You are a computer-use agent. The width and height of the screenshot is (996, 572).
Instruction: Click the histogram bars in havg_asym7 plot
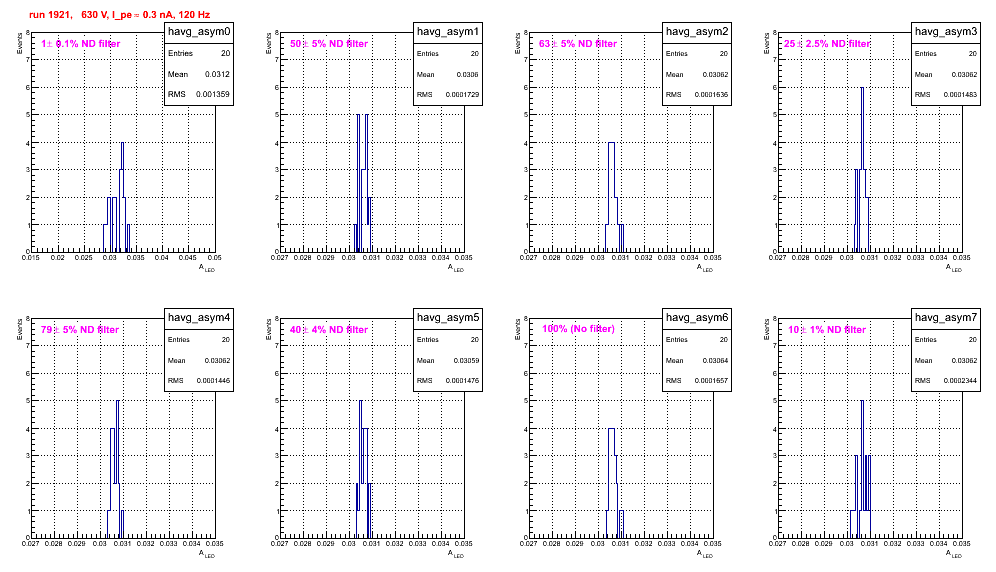click(861, 469)
